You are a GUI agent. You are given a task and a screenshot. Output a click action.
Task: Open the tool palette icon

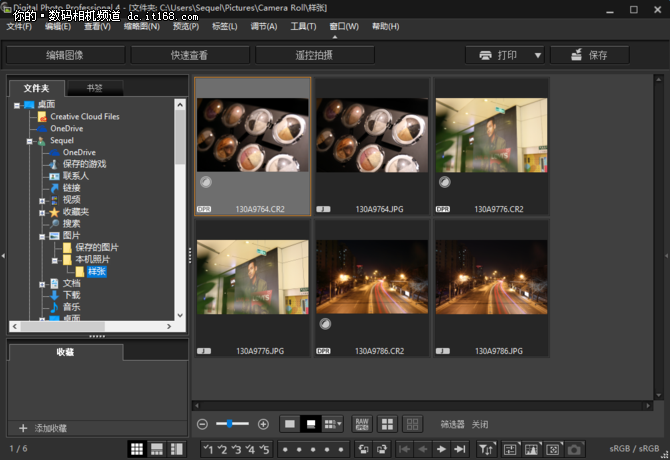[x=510, y=449]
